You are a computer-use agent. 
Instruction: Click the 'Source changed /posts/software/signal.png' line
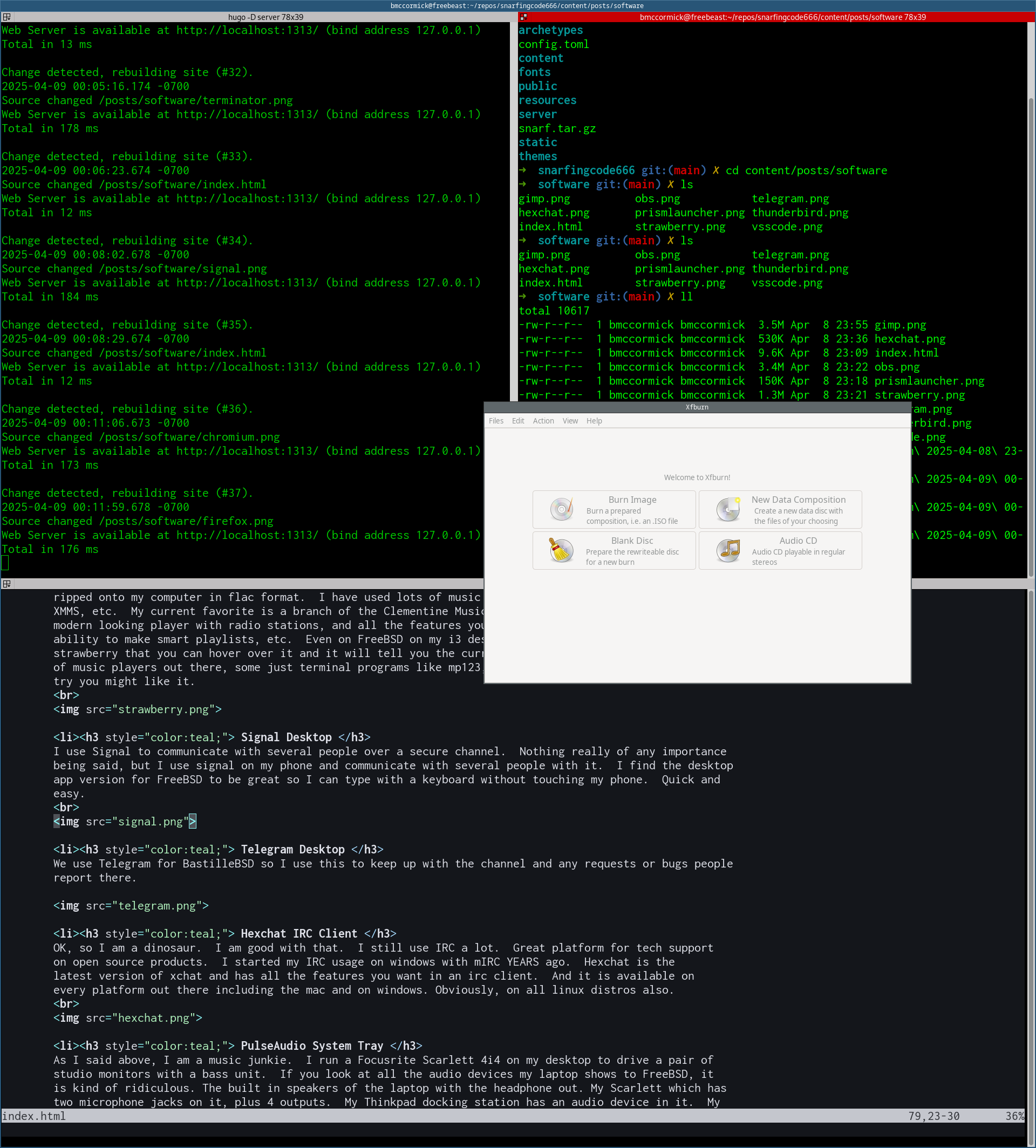134,269
